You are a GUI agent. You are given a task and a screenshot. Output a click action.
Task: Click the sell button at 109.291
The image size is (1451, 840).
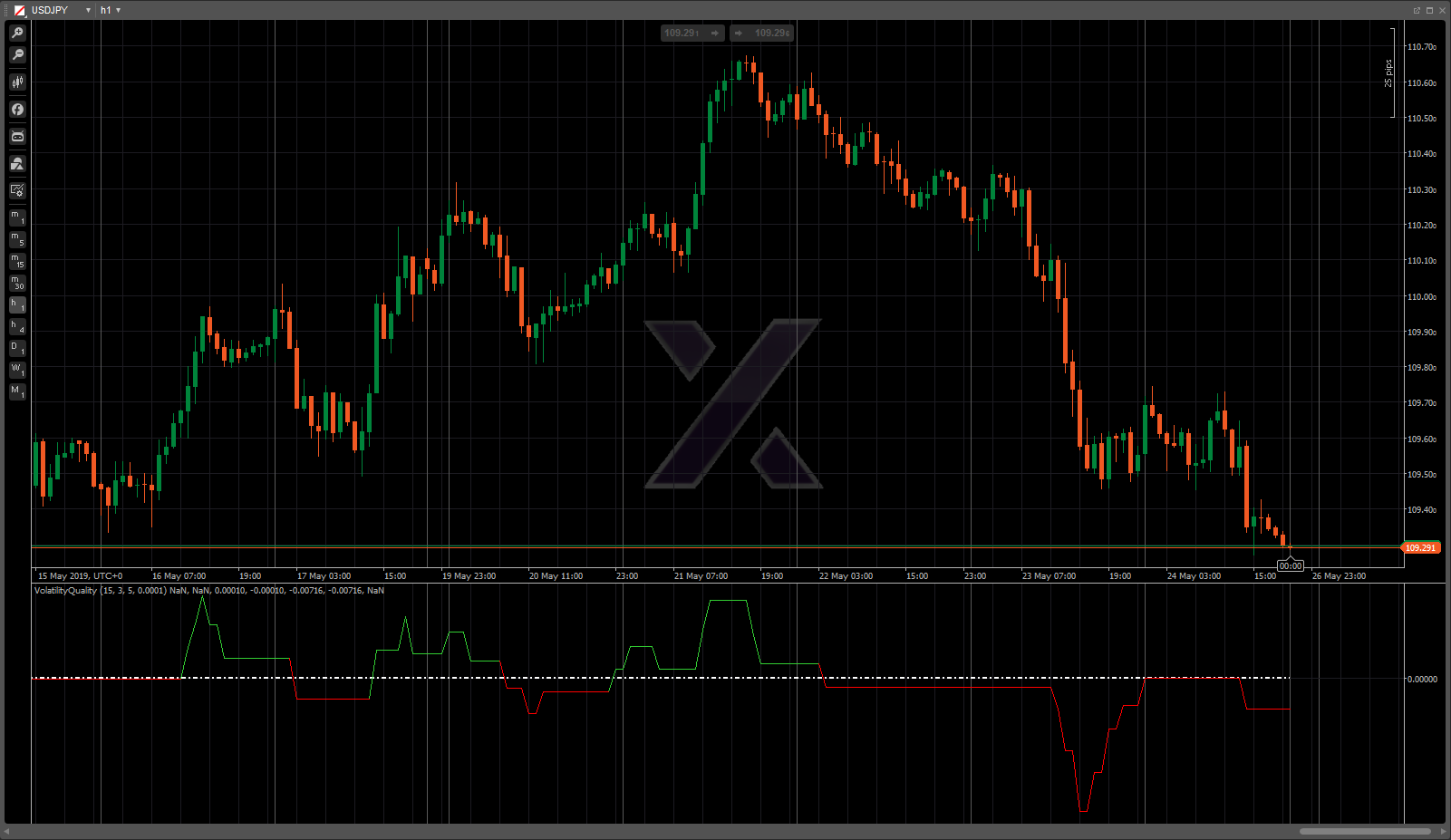click(x=692, y=33)
